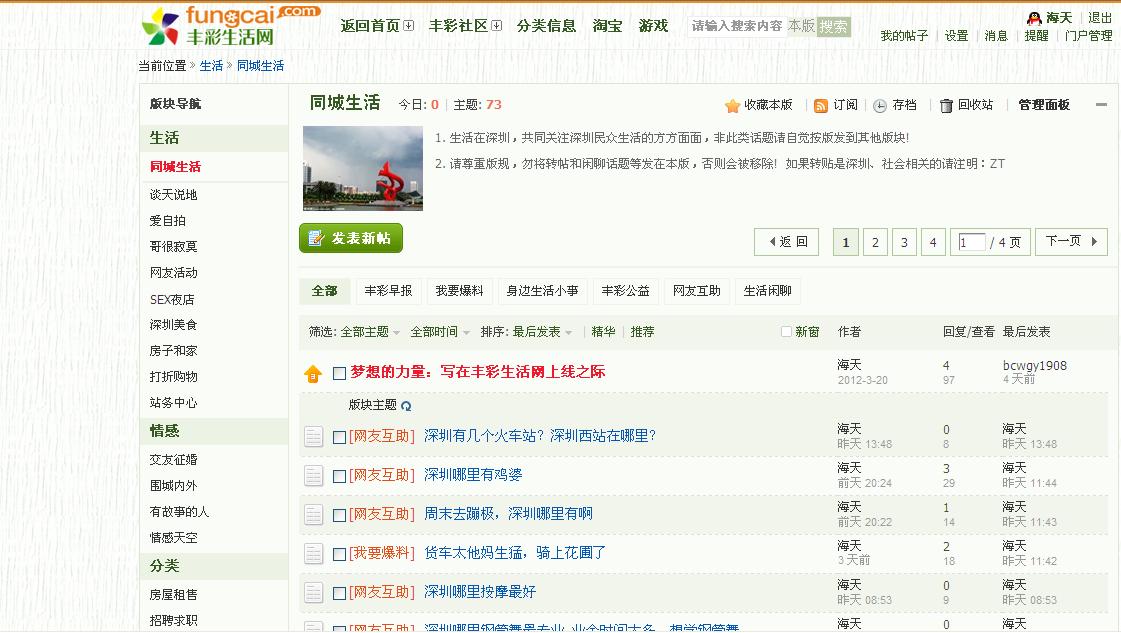This screenshot has width=1121, height=633.
Task: Open 房屋租售 in sidebar
Action: (174, 594)
